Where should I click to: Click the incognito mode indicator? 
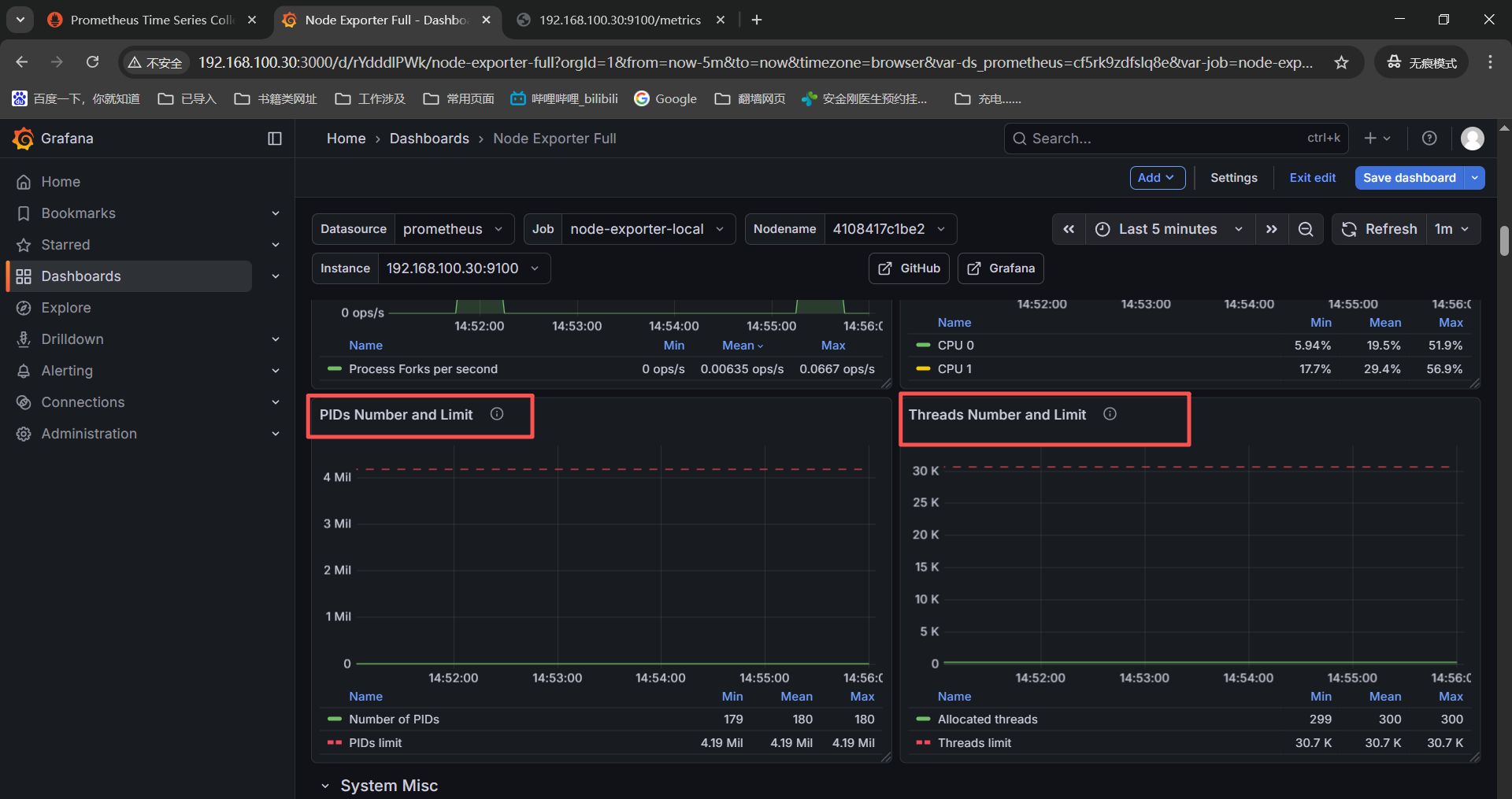tap(1421, 62)
